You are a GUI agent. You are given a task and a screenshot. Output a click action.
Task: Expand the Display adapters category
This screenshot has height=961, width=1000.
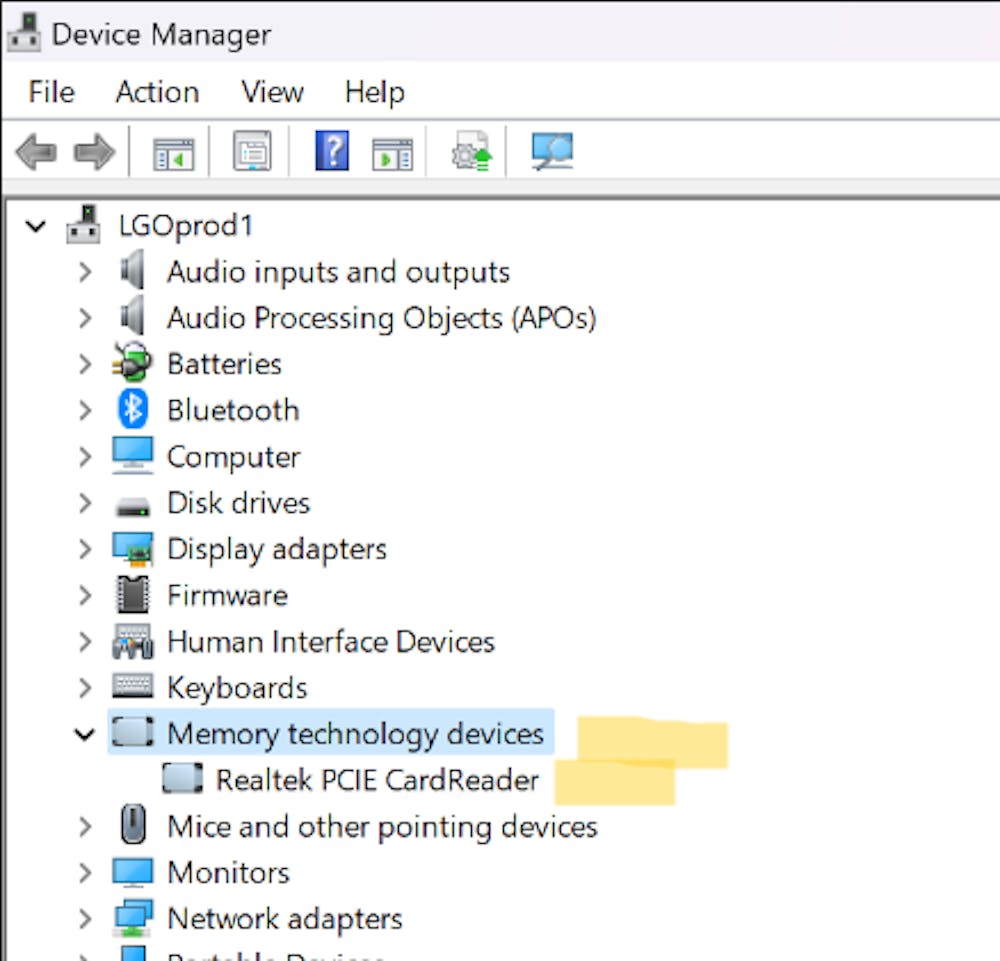[x=85, y=549]
